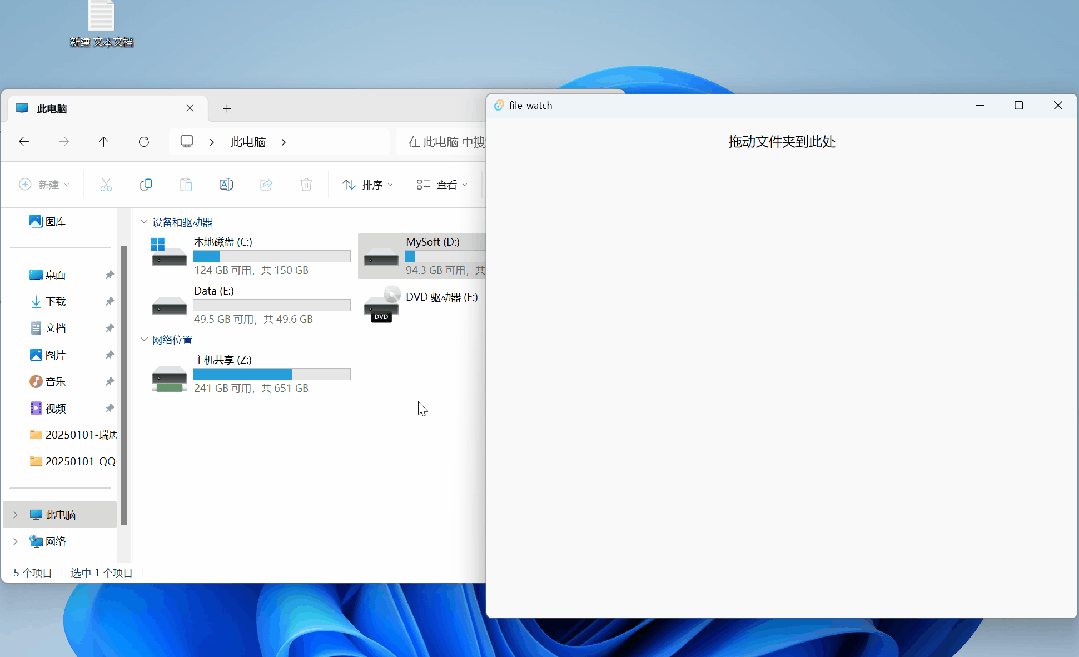Select the 本地磁盘 (C:) capacity bar

(x=271, y=256)
